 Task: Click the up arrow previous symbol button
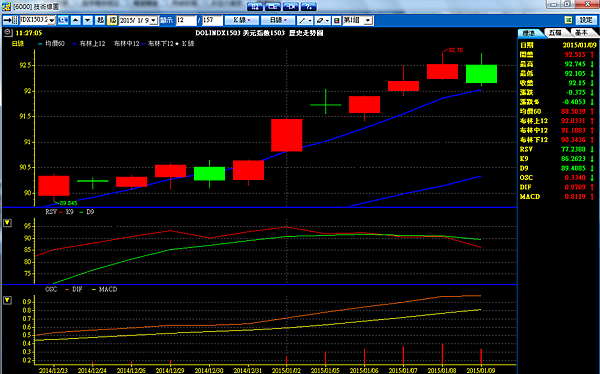click(x=76, y=20)
